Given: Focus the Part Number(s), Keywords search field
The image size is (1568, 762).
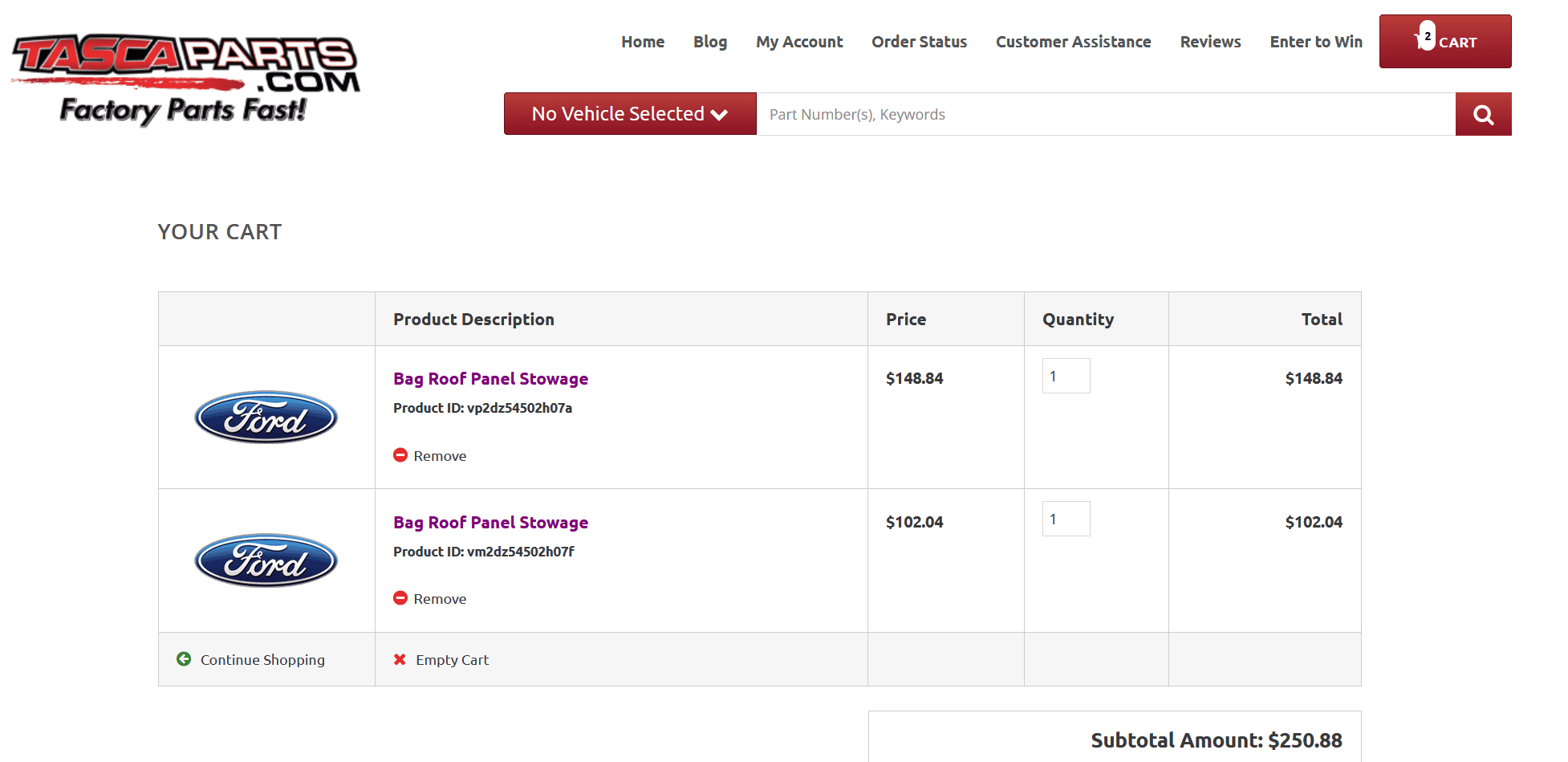Looking at the screenshot, I should (x=1106, y=114).
